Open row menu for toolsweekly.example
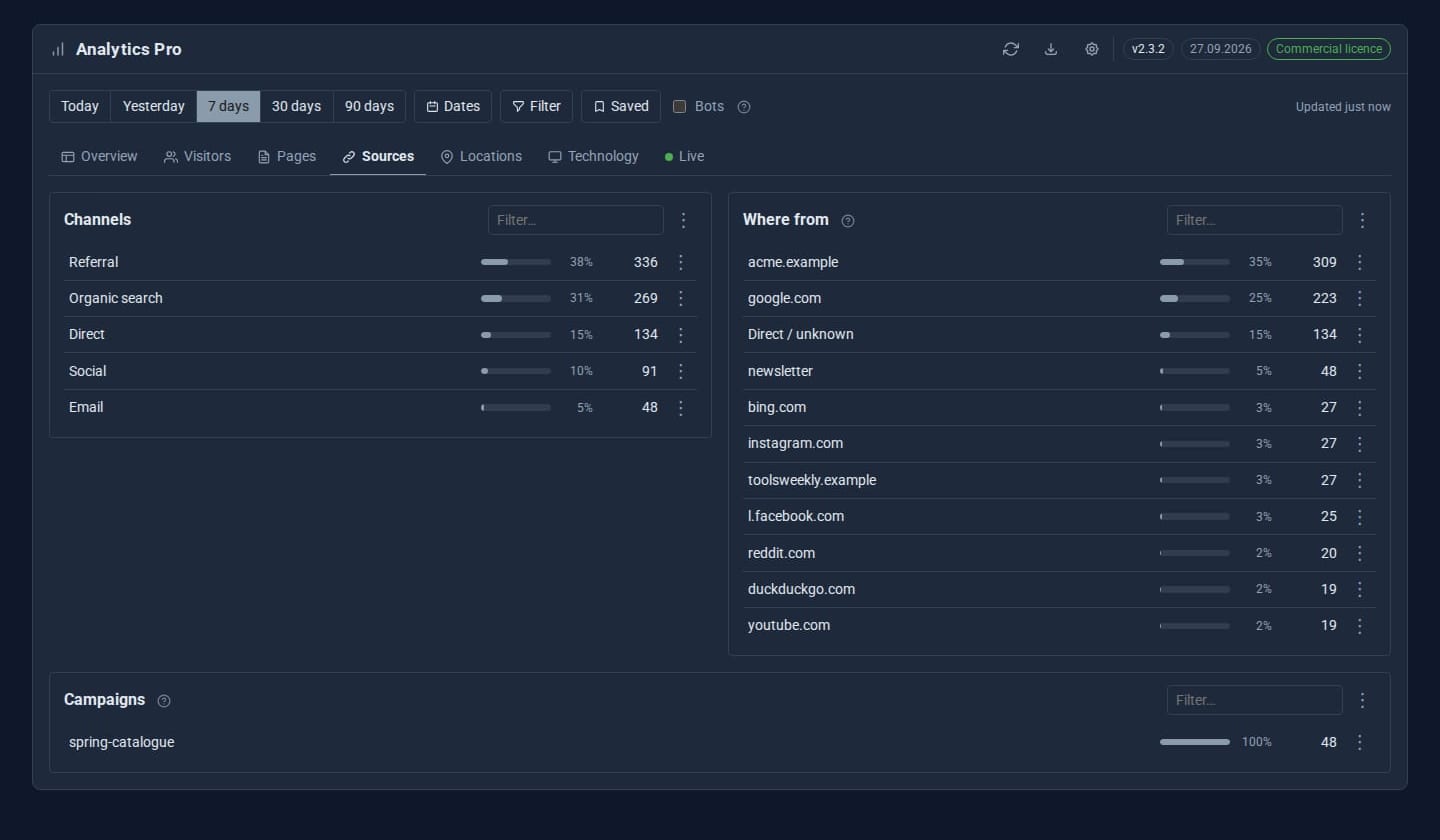 1360,480
